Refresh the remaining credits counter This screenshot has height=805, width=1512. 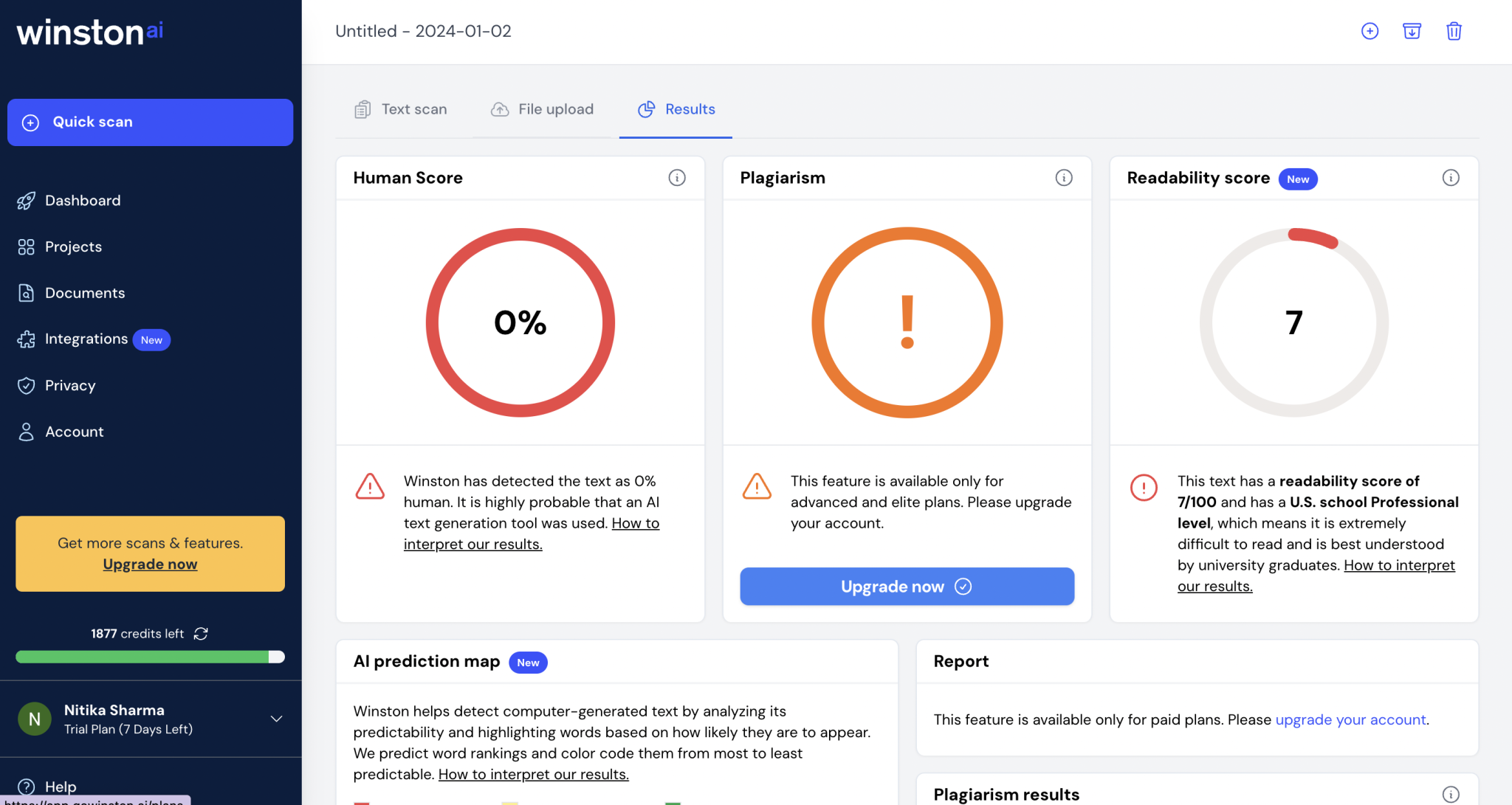(x=201, y=634)
